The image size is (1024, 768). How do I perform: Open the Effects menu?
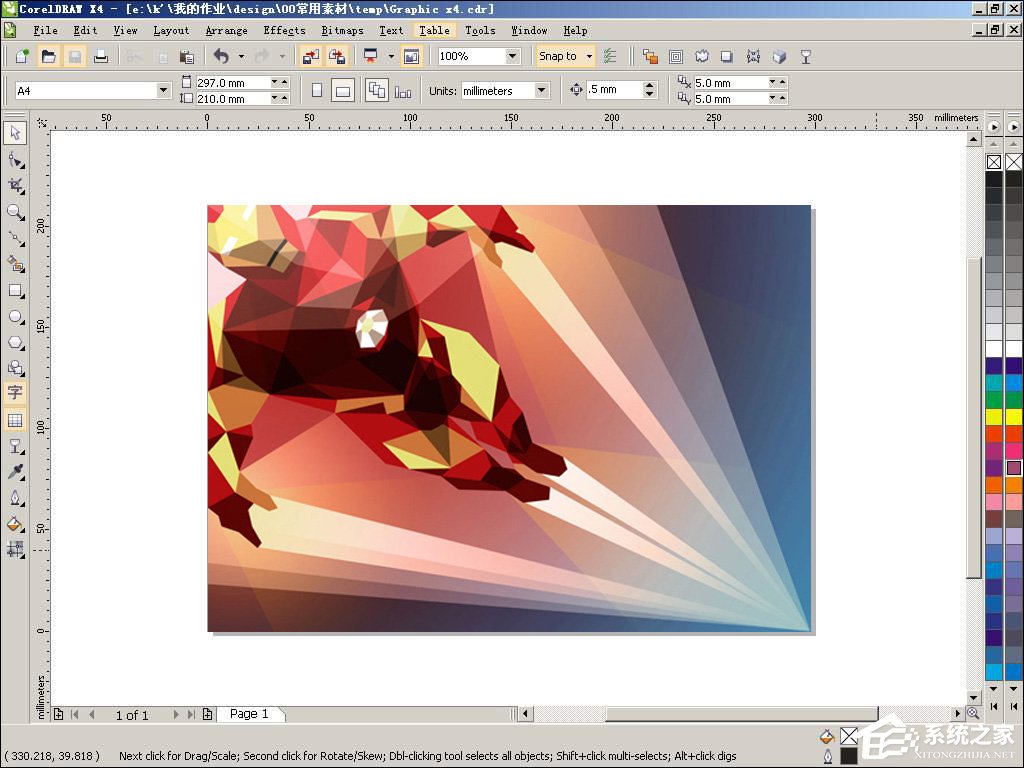coord(284,31)
